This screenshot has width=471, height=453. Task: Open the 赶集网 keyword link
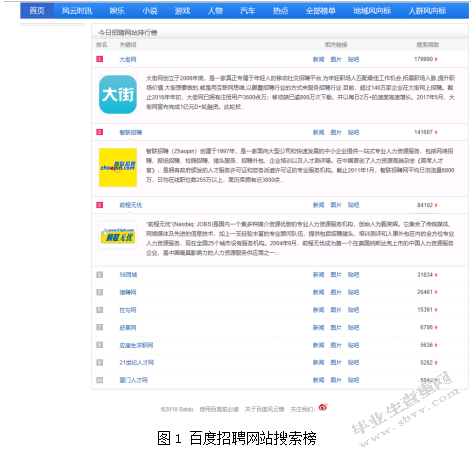click(128, 328)
